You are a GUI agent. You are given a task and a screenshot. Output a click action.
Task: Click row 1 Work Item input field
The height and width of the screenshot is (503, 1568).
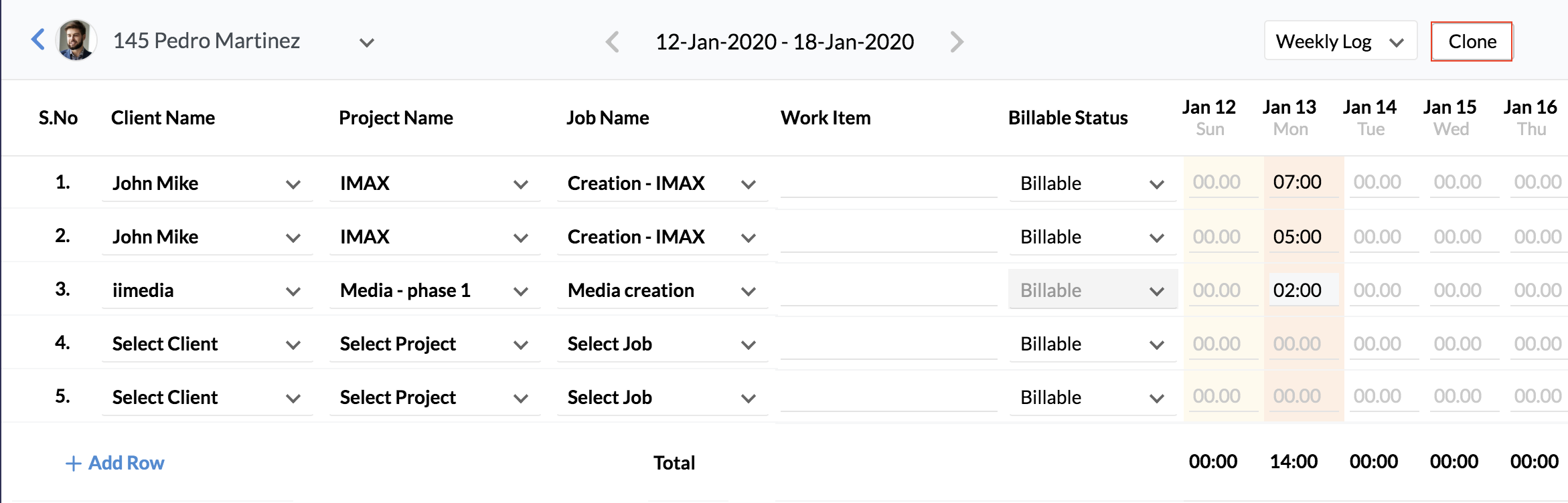tap(888, 183)
